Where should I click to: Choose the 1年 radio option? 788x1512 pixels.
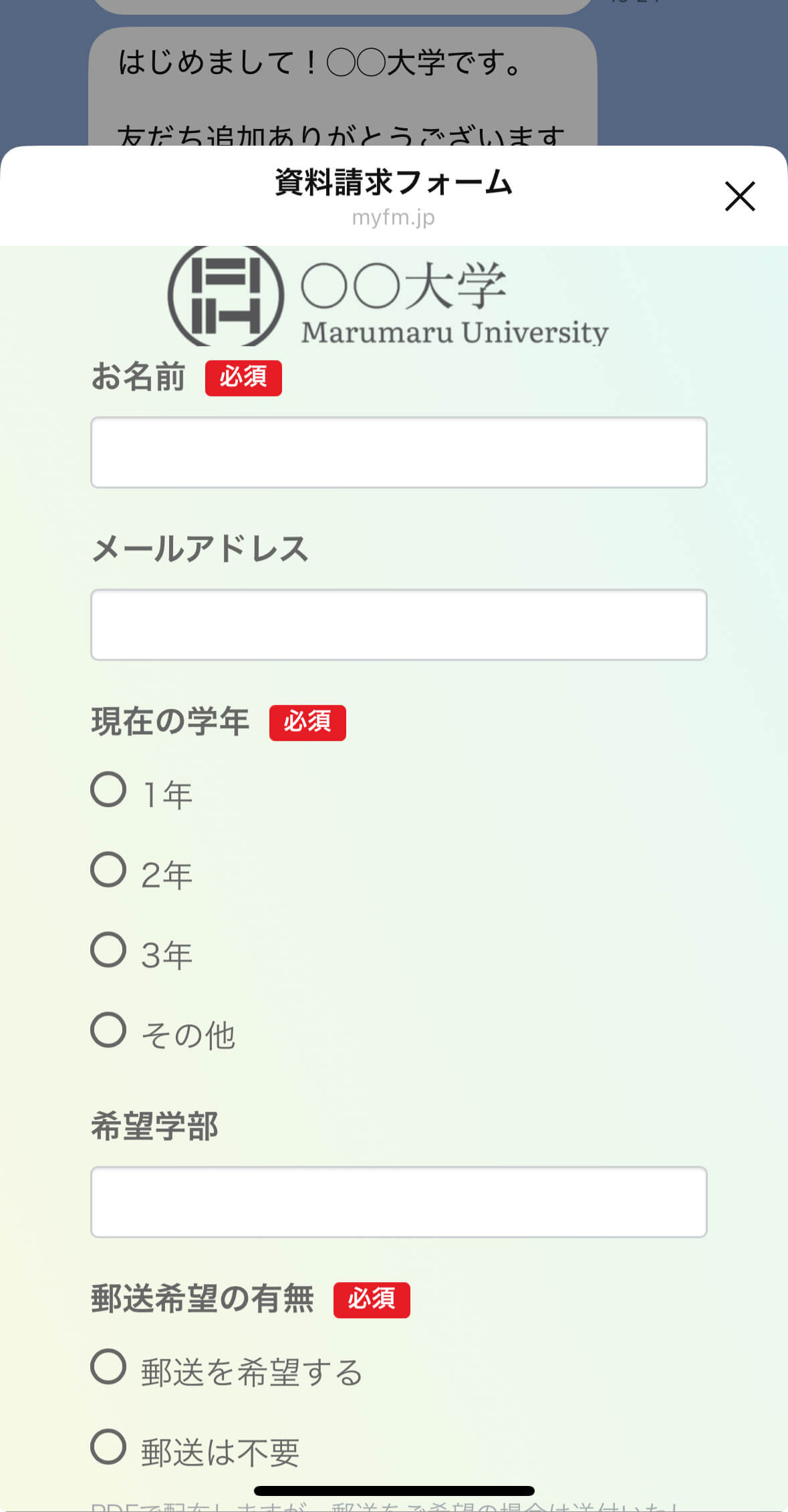pos(108,790)
